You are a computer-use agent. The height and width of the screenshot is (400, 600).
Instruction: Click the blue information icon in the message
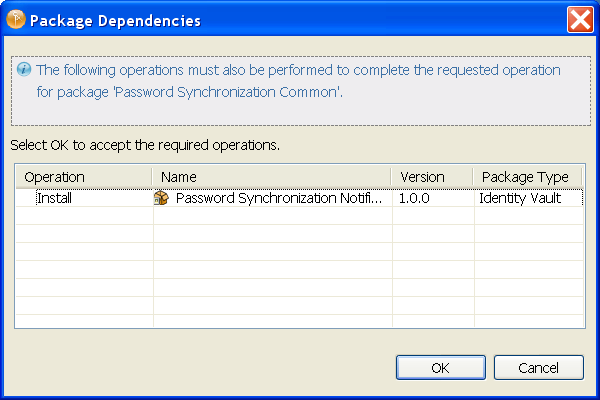pyautogui.click(x=24, y=70)
